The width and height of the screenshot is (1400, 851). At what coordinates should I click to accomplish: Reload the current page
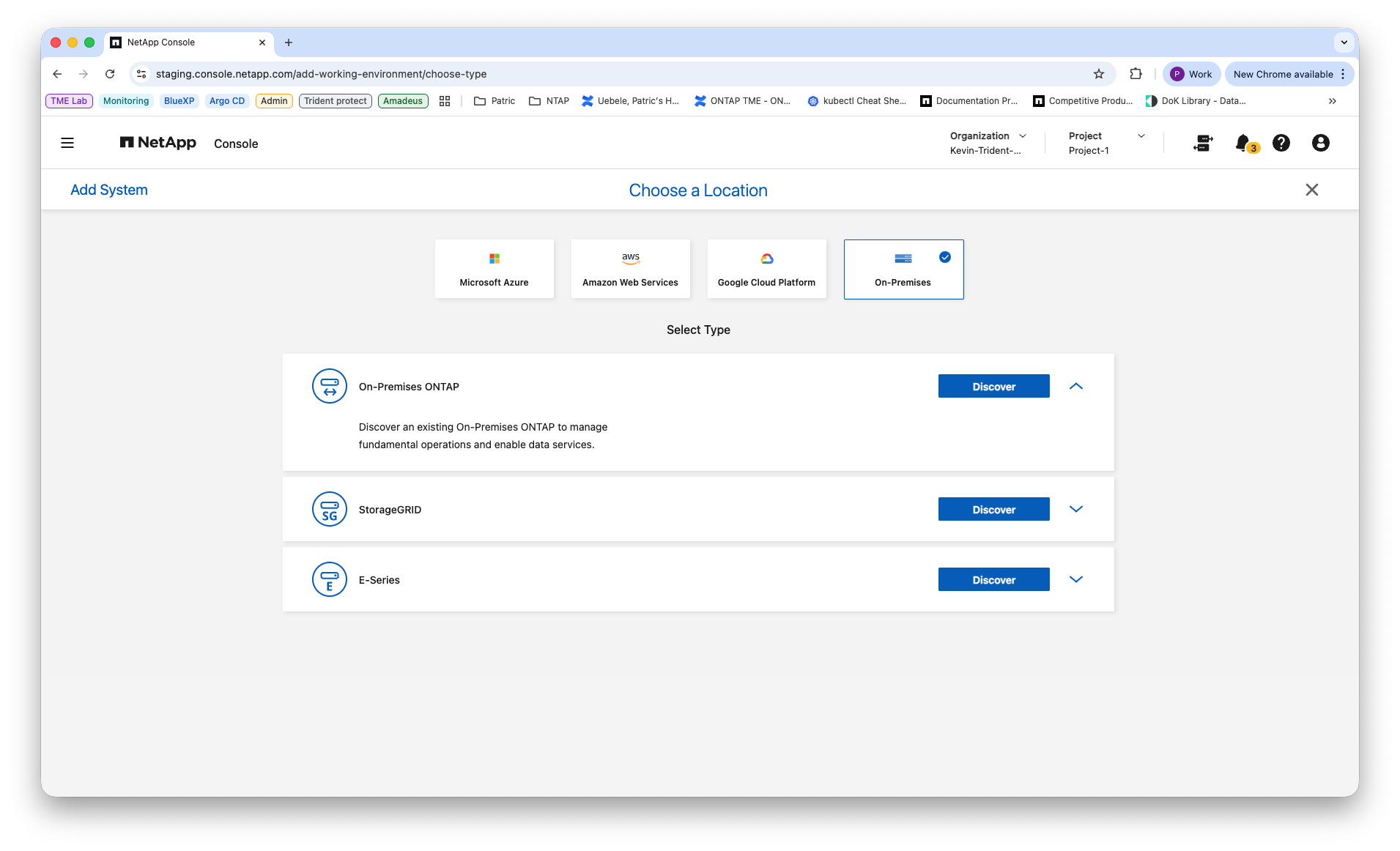110,74
